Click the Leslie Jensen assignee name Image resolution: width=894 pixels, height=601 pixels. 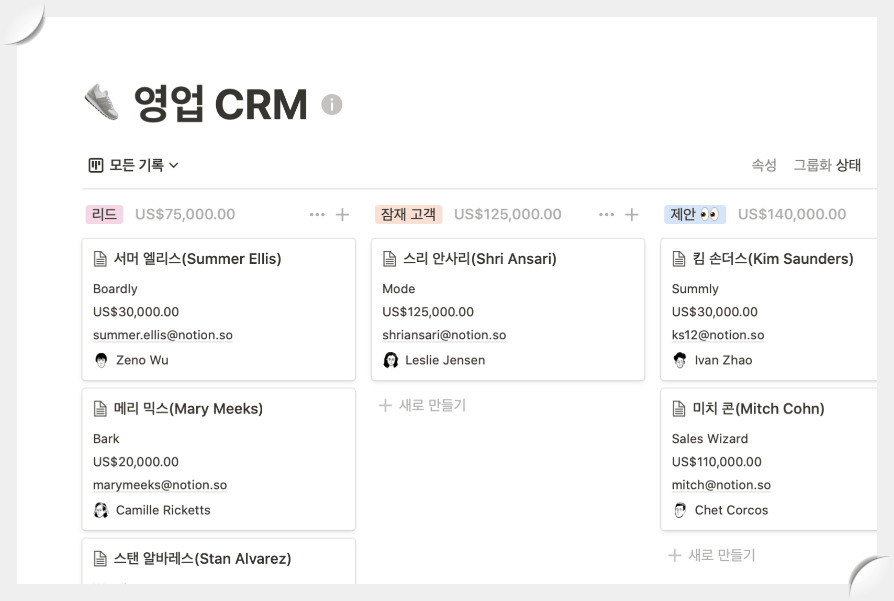click(x=445, y=360)
